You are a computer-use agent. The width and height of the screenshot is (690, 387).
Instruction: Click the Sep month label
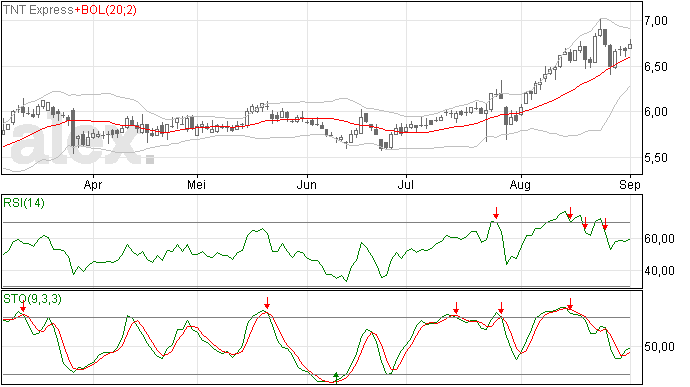(x=630, y=185)
